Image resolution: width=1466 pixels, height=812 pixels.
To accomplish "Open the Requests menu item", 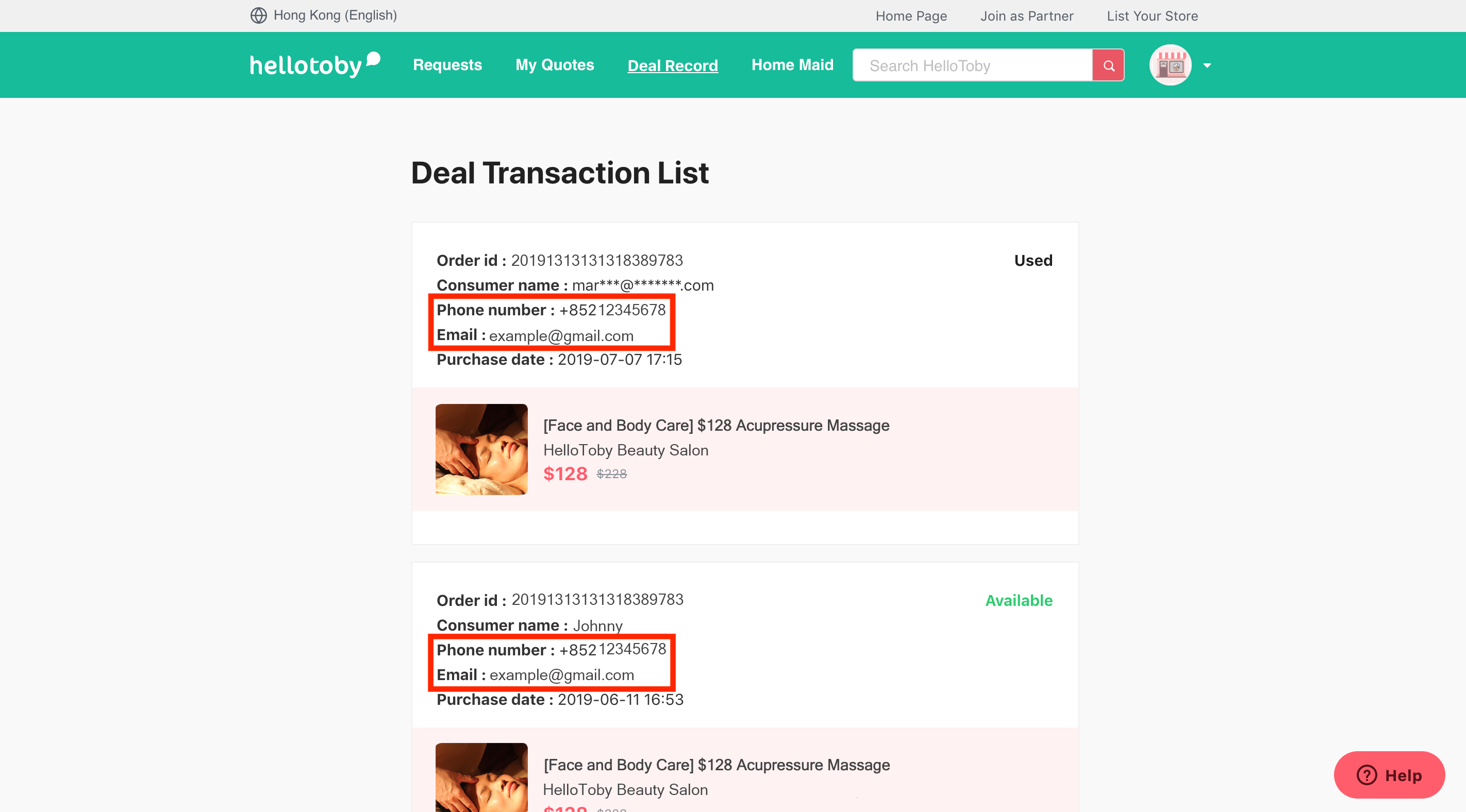I will (x=447, y=65).
